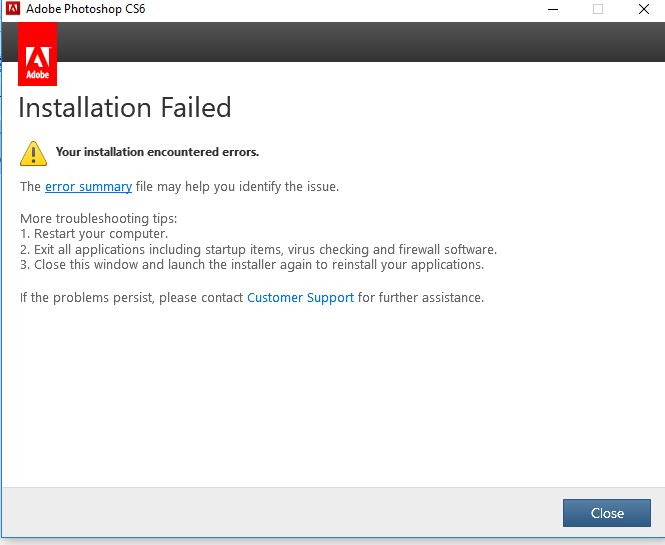Image resolution: width=665 pixels, height=545 pixels.
Task: Click the Adobe Photoshop CS6 title text
Action: pos(86,9)
